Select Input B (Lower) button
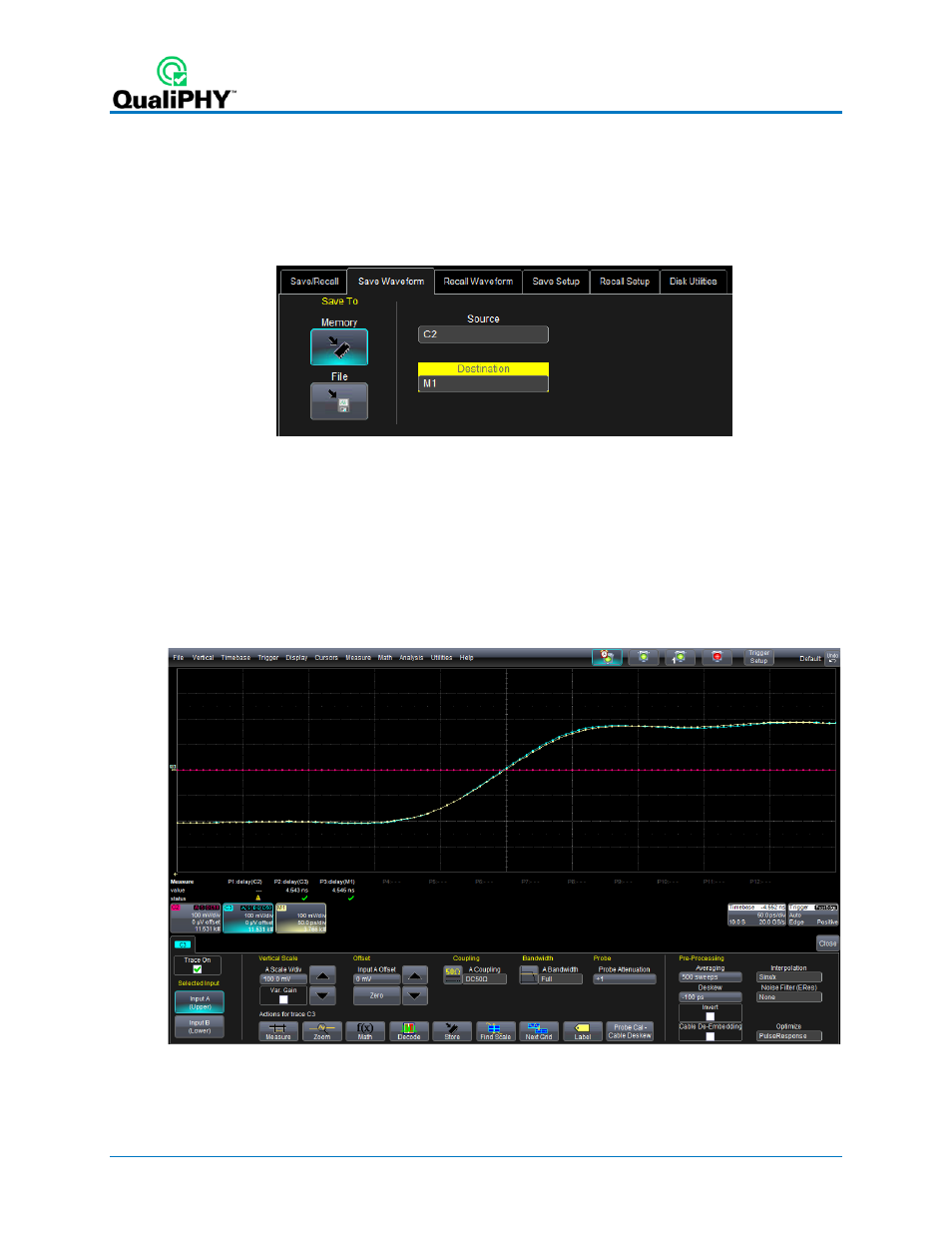952x1233 pixels. [x=200, y=1026]
